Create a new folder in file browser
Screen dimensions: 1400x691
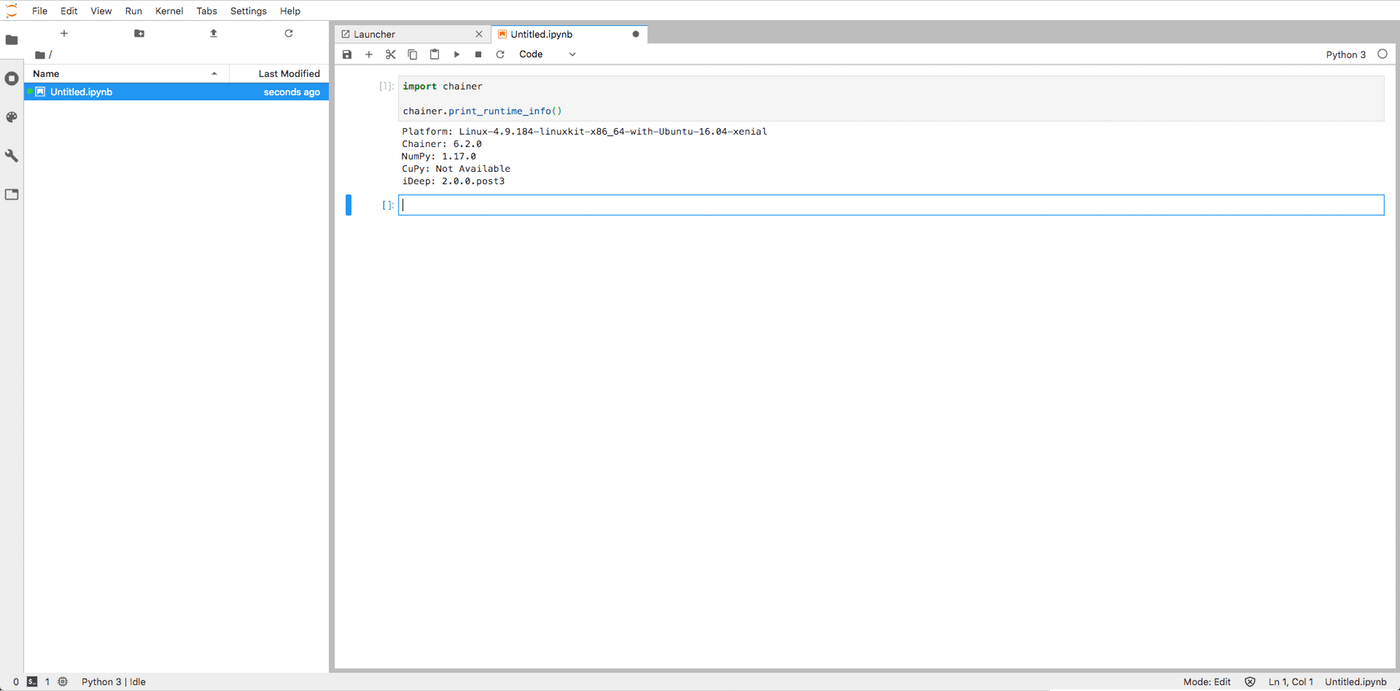pyautogui.click(x=139, y=33)
